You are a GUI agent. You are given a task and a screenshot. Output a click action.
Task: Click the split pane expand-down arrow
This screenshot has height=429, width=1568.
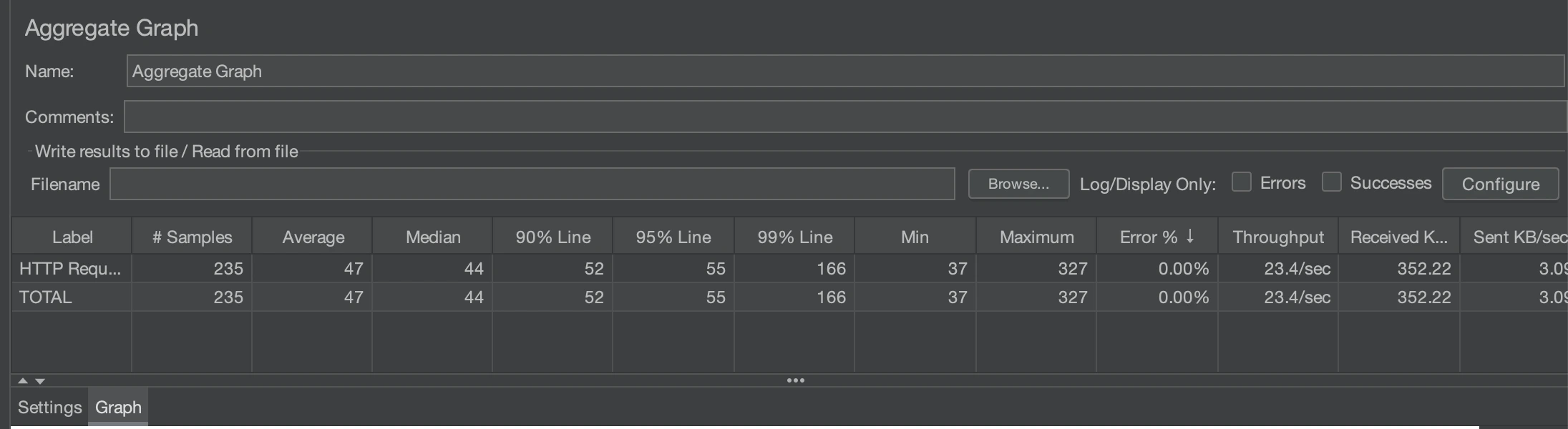40,381
